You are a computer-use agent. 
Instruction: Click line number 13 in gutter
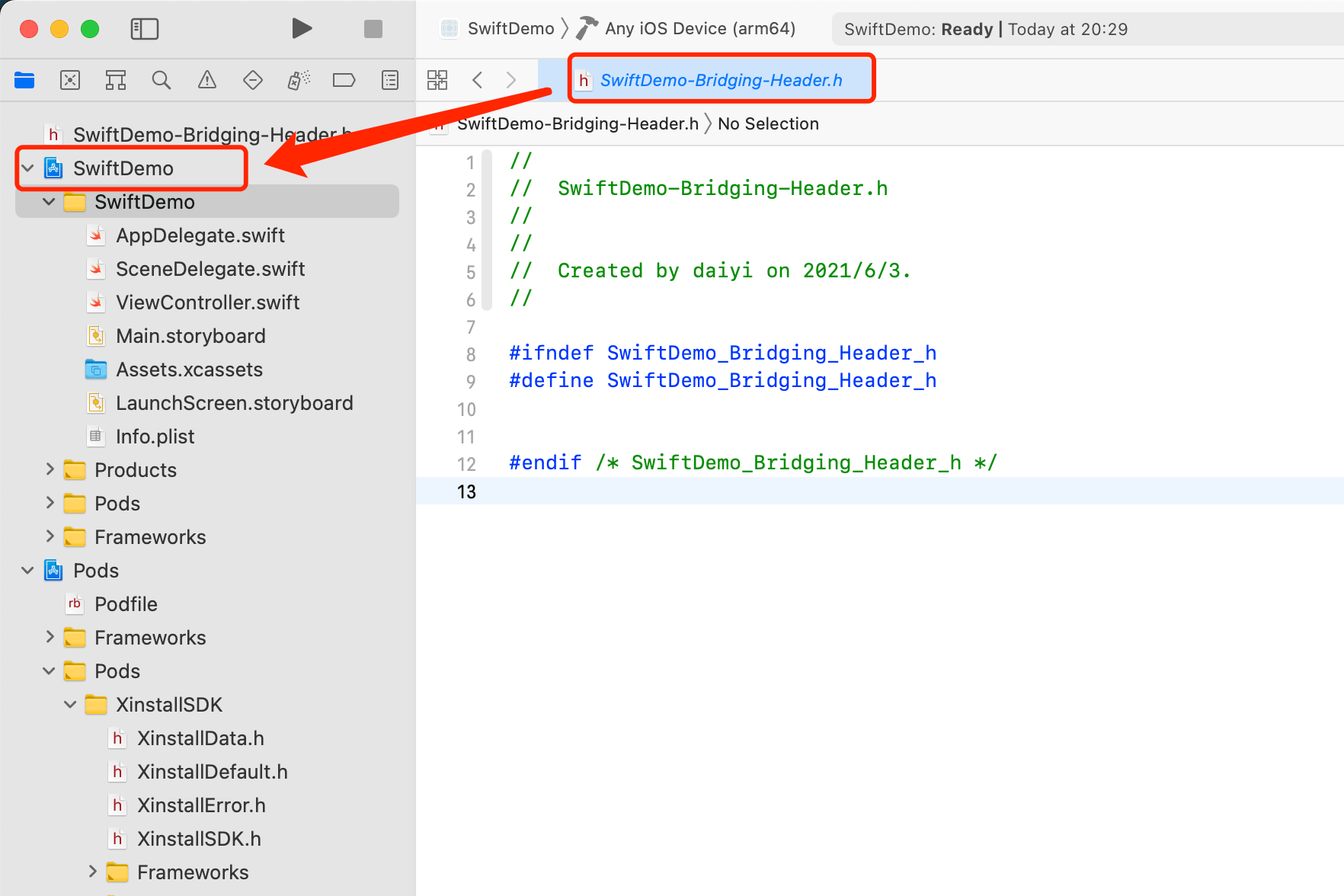point(466,491)
